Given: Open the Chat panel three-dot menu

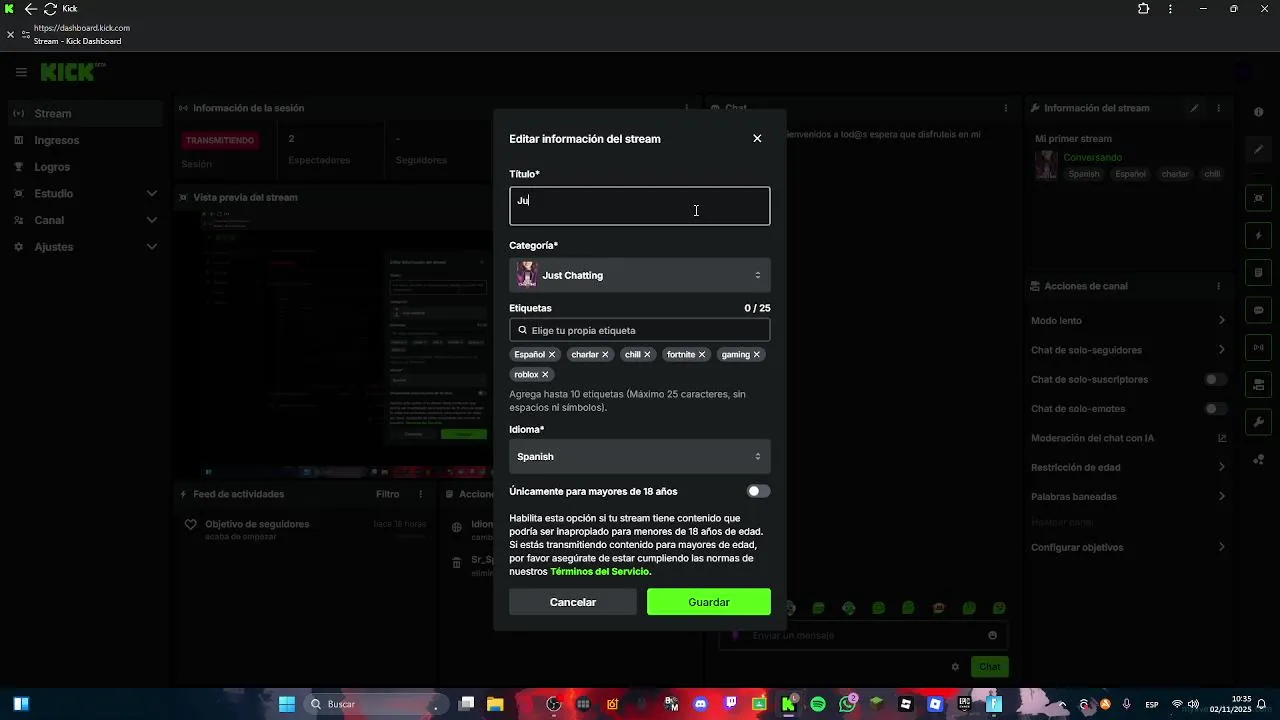Looking at the screenshot, I should [x=1006, y=108].
